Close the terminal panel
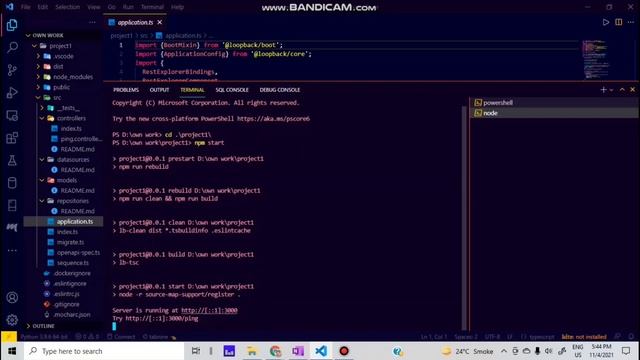This screenshot has height=360, width=640. click(632, 90)
